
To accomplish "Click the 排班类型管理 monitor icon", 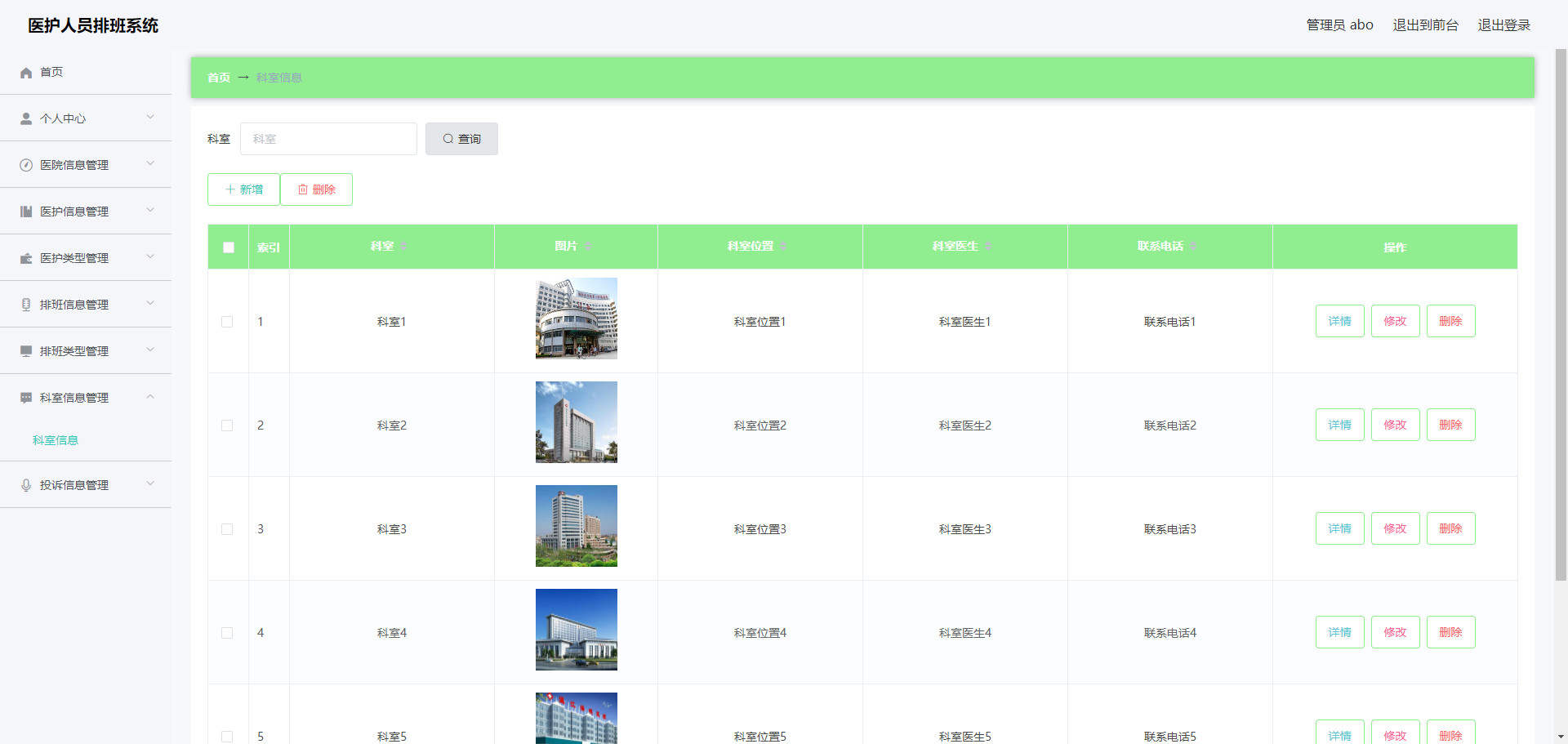I will tap(26, 352).
